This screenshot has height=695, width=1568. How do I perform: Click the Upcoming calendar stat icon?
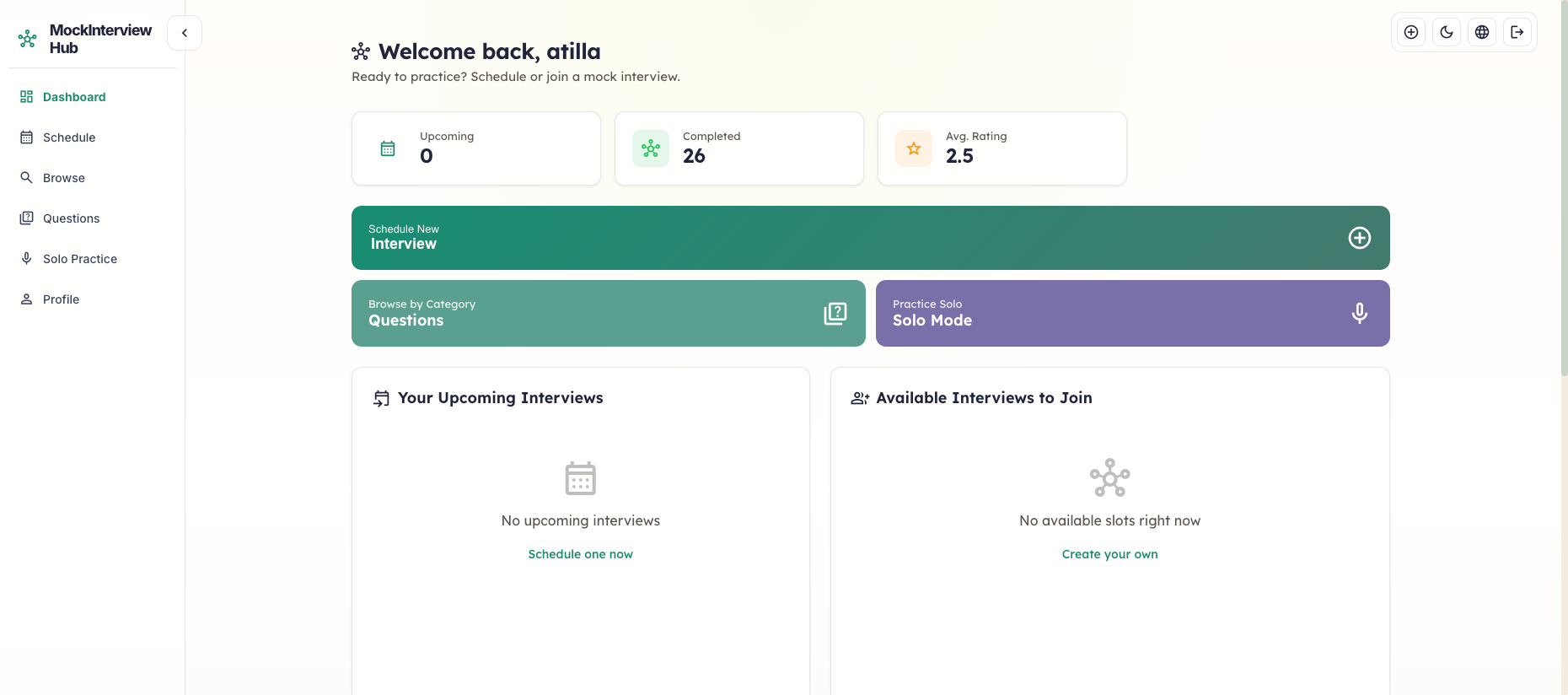(x=388, y=148)
